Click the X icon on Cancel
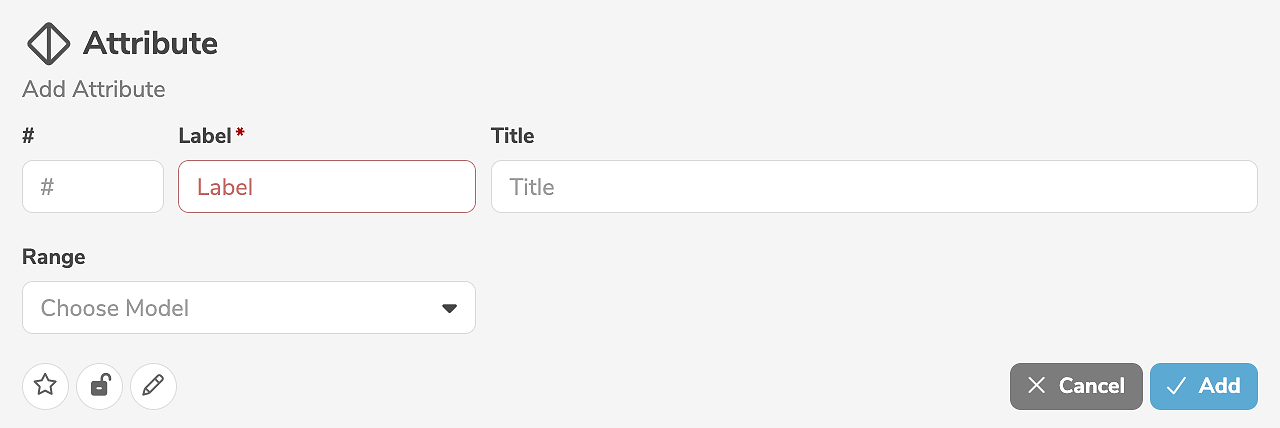This screenshot has height=428, width=1280. (x=1036, y=386)
